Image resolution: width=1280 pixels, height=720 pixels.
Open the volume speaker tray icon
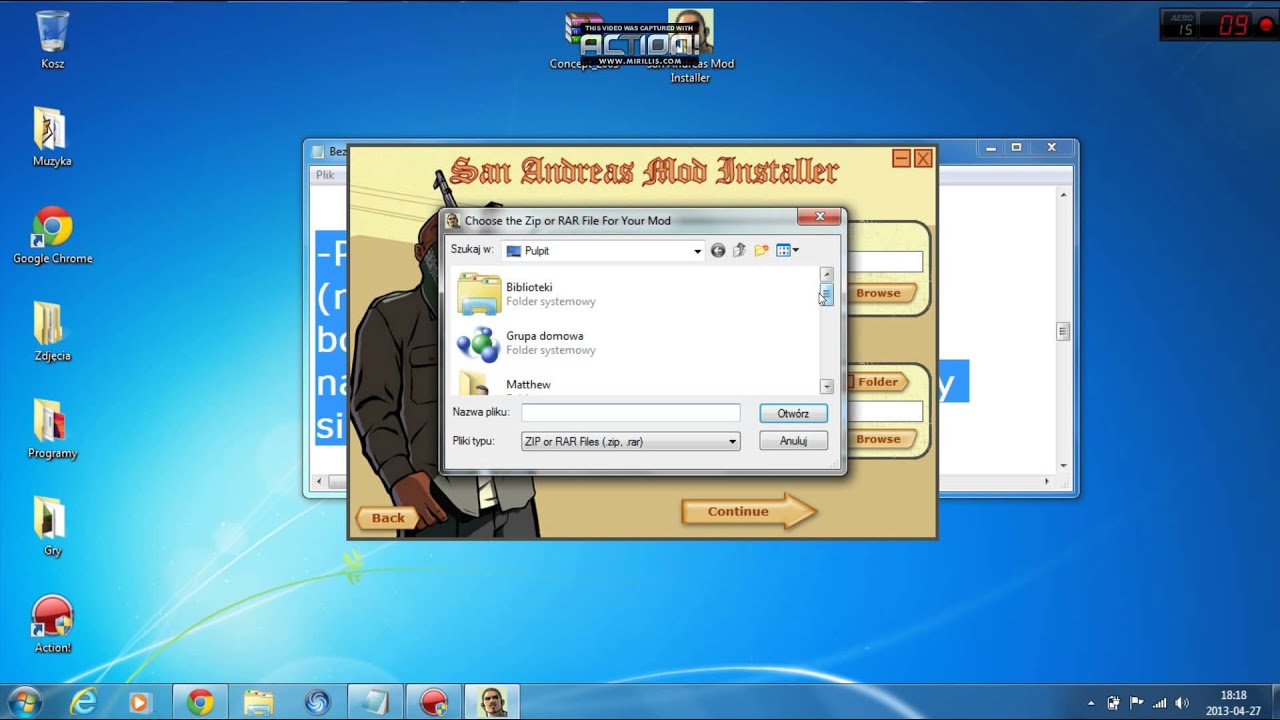[1183, 703]
